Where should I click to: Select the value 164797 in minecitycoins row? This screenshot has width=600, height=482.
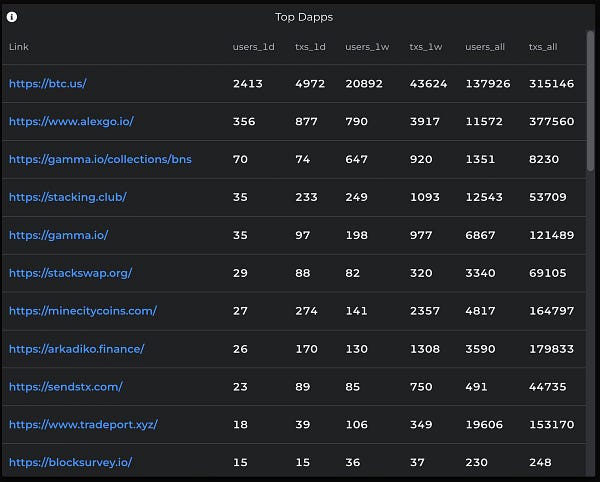coord(551,311)
